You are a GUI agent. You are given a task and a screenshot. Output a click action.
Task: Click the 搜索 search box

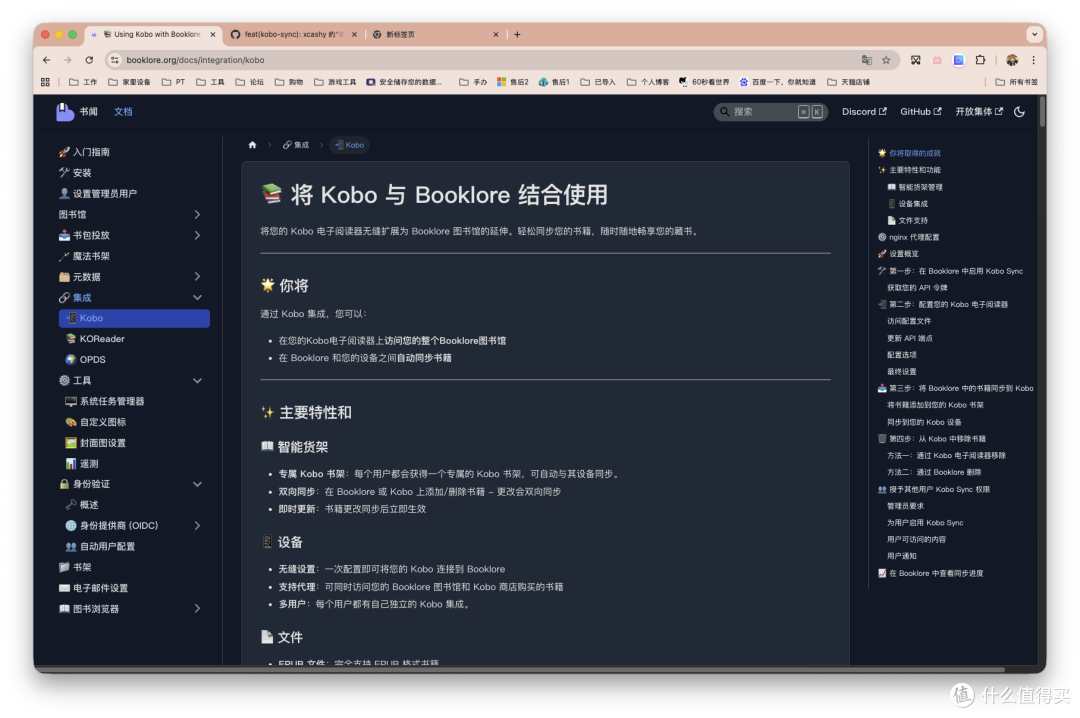click(770, 112)
